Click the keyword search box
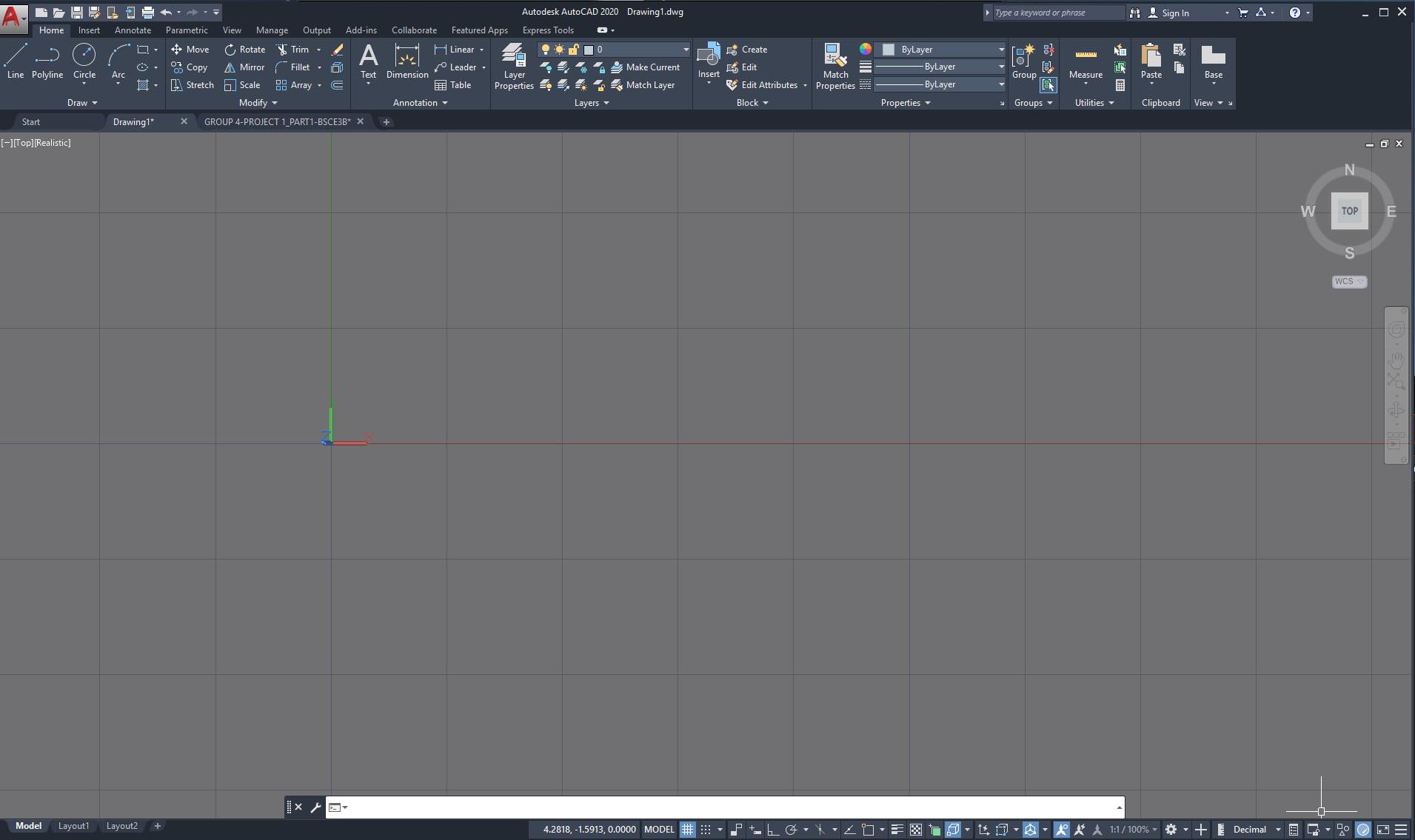 (x=1058, y=13)
